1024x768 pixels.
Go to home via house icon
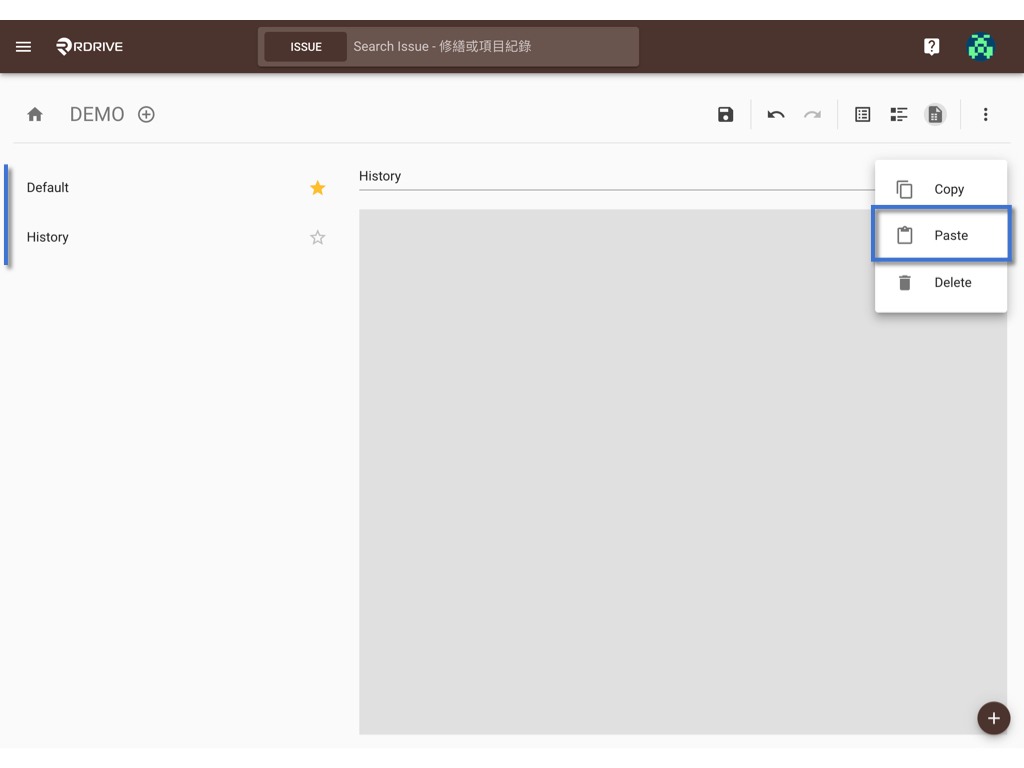coord(35,114)
